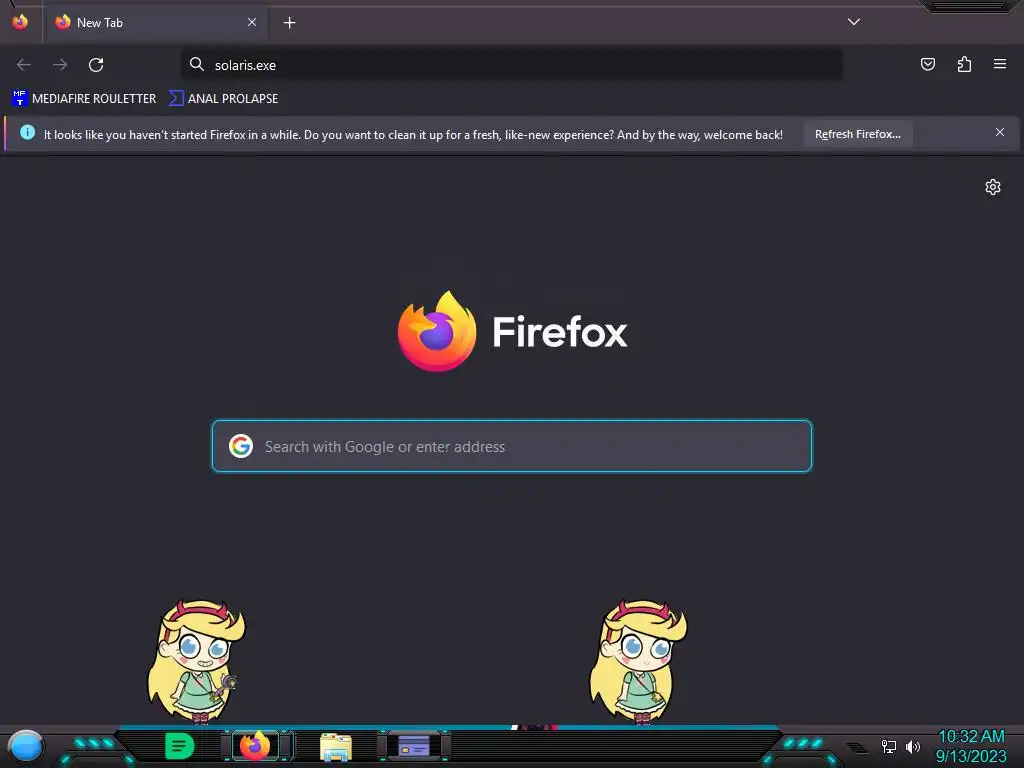
Task: Open the new tab personalize gear icon
Action: click(993, 187)
